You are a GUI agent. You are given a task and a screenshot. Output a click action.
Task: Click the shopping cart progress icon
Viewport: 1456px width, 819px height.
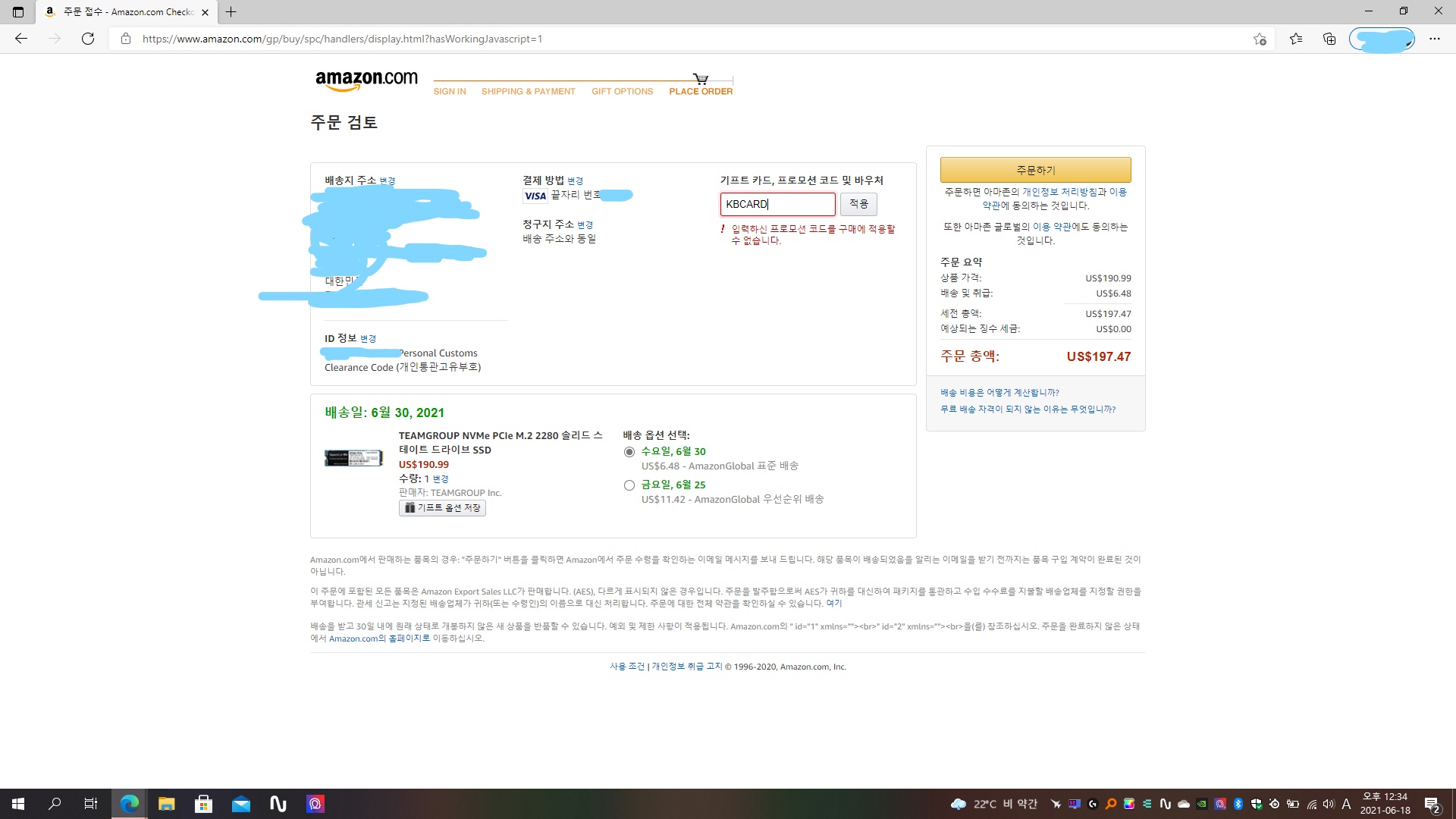pos(701,78)
